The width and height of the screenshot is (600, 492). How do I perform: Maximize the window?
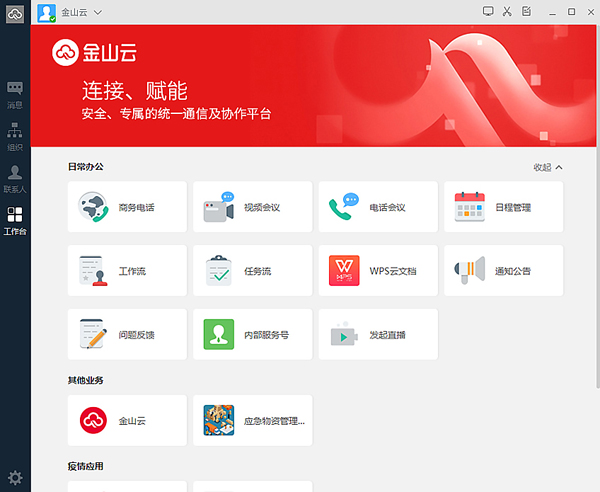tap(571, 12)
